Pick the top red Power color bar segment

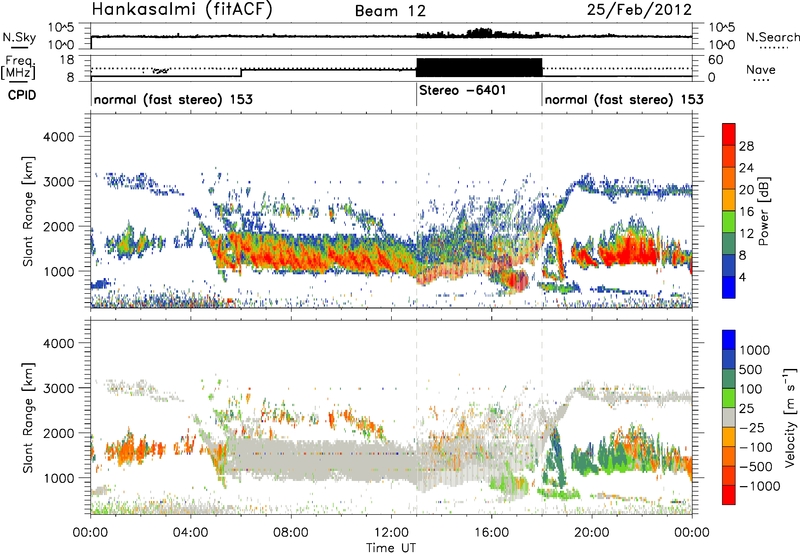[x=729, y=135]
